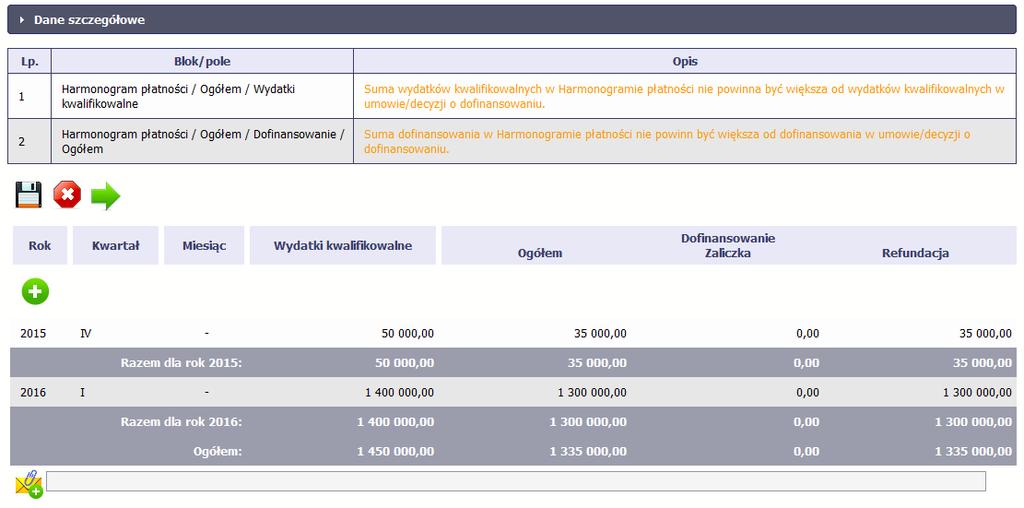
Task: Click the warning about Suma dofinansowania
Action: pyautogui.click(x=667, y=141)
